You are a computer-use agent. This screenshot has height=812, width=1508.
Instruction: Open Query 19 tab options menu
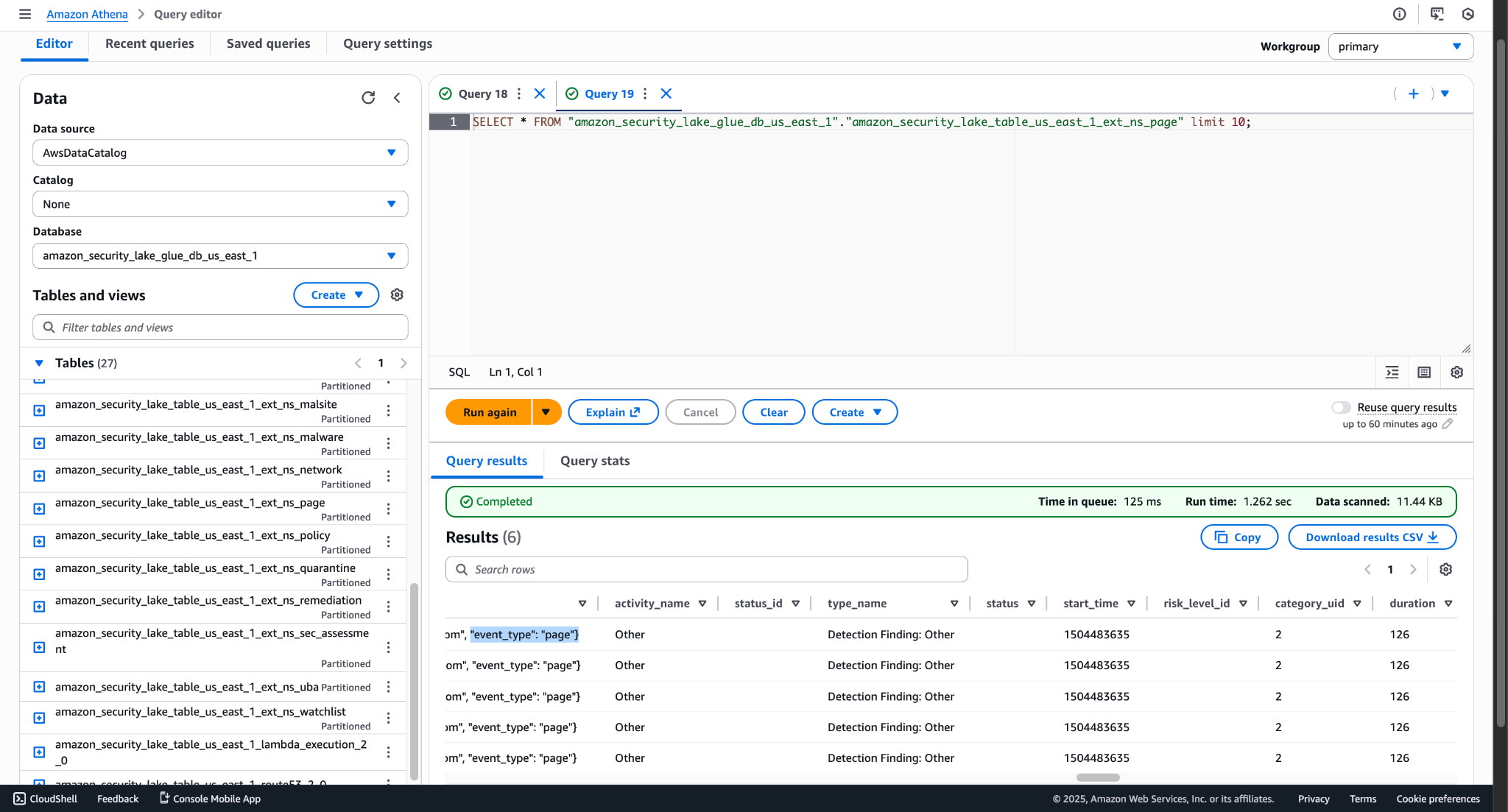pyautogui.click(x=645, y=93)
